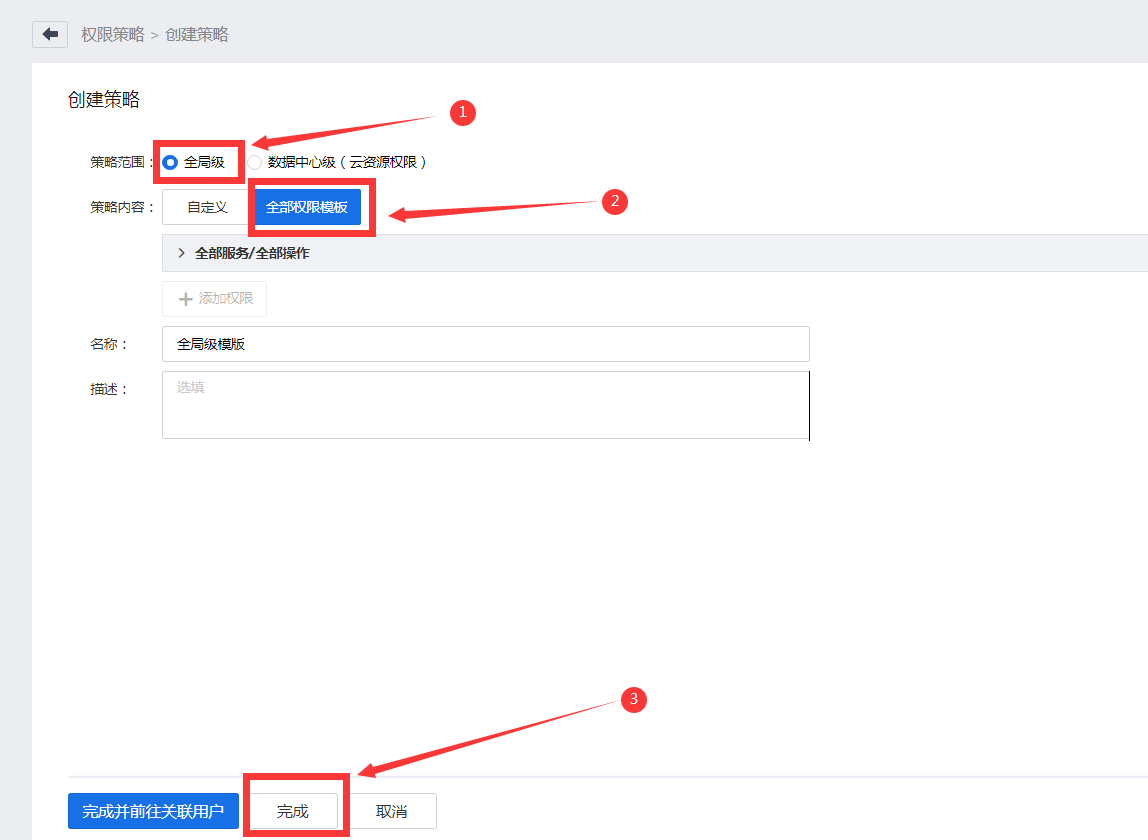Click the 创建策略 page heading

pos(104,100)
